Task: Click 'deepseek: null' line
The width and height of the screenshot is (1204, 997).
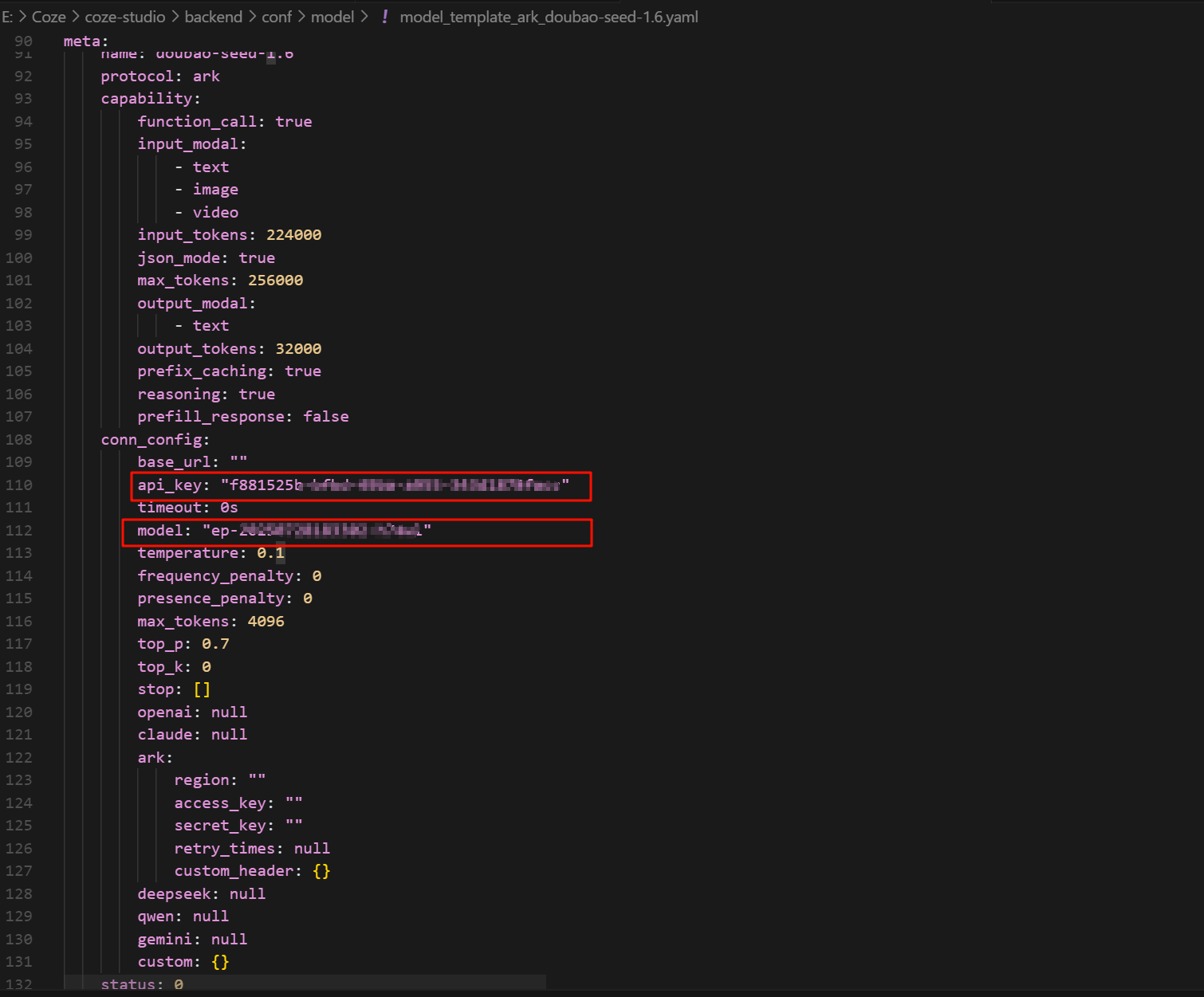Action: (x=202, y=894)
